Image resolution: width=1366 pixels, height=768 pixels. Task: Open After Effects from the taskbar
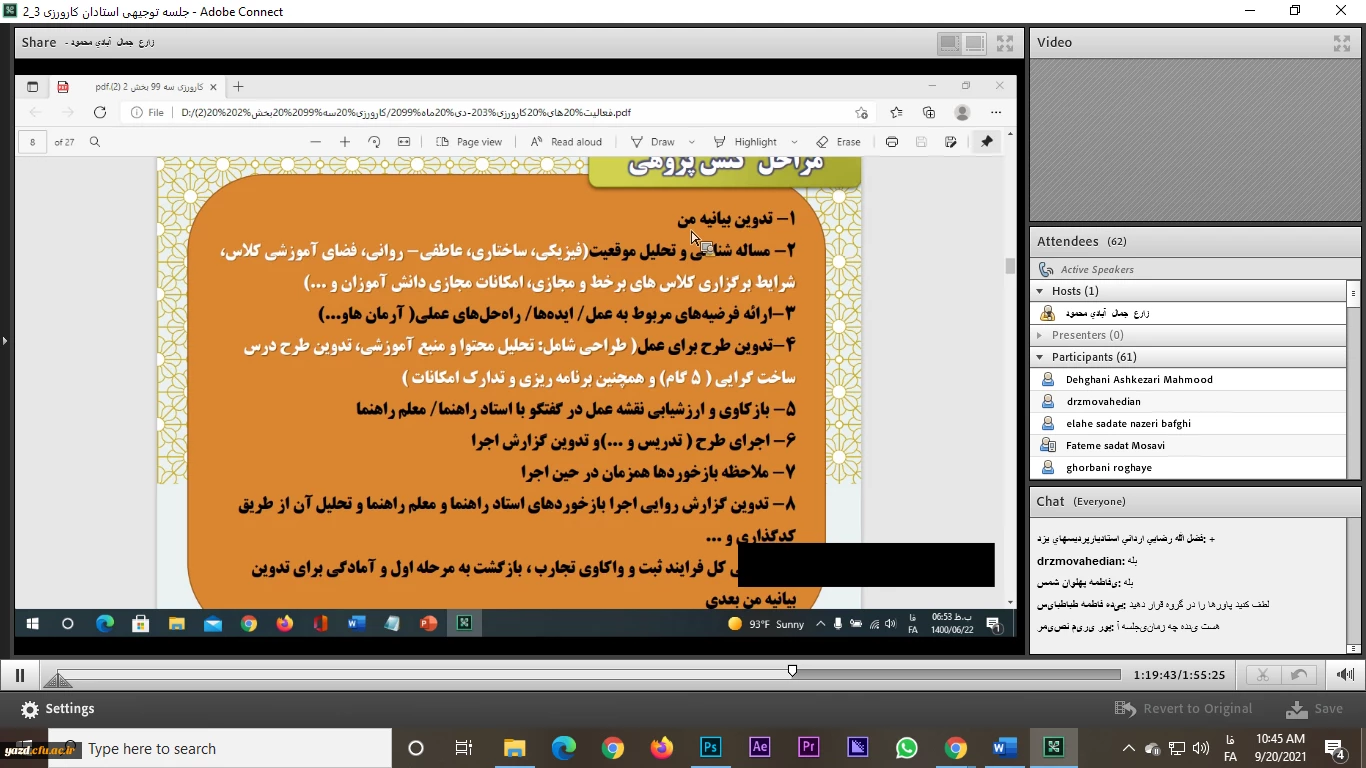[760, 747]
